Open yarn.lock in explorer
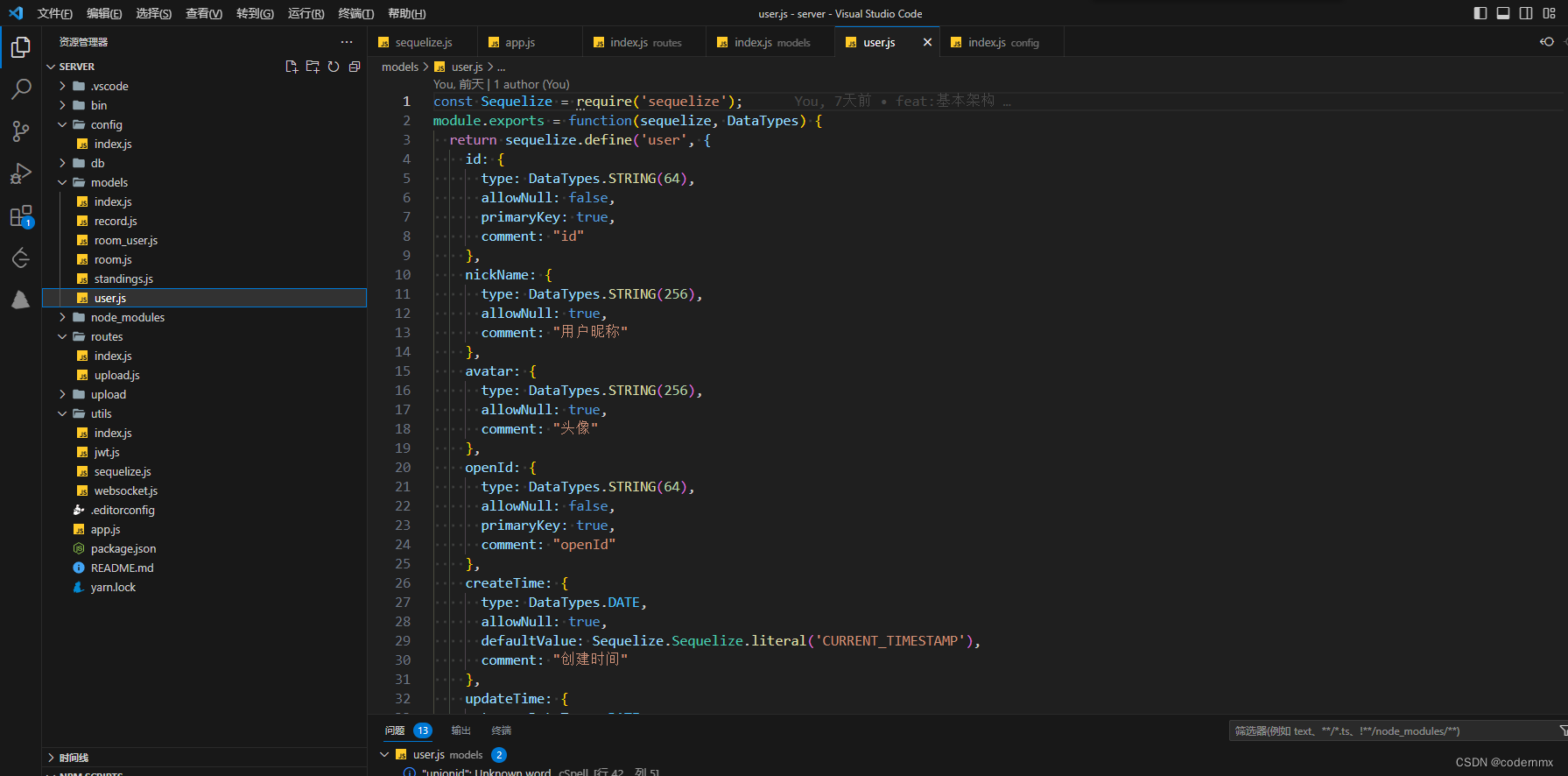This screenshot has height=776, width=1568. (x=113, y=587)
